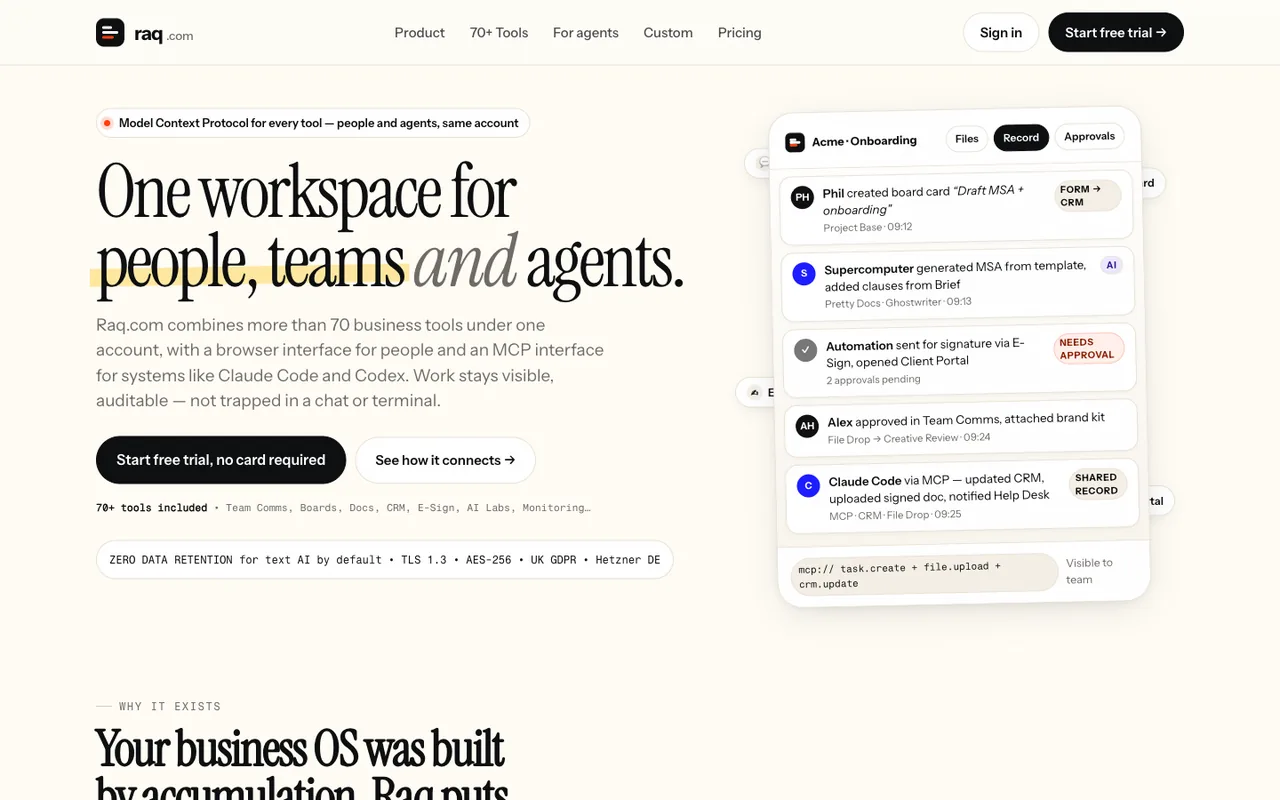Viewport: 1280px width, 800px height.
Task: Click the S avatar for Supercomputer
Action: [x=804, y=274]
